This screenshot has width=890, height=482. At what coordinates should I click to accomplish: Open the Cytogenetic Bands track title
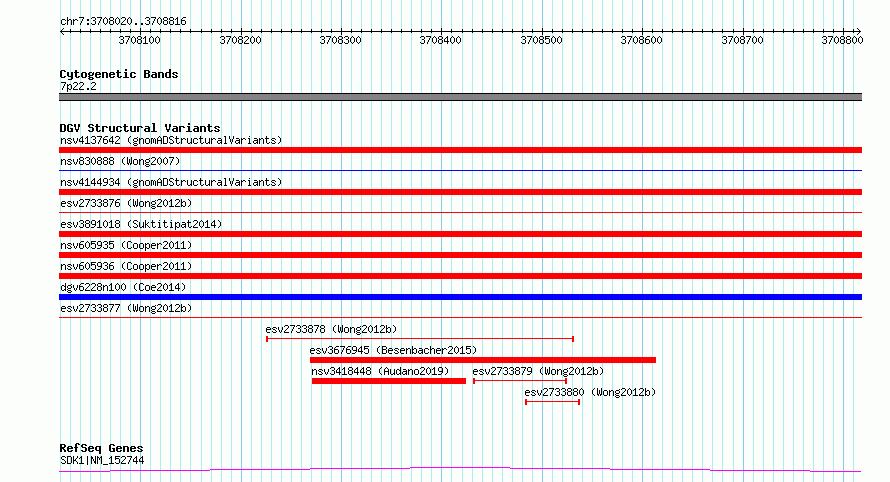(x=119, y=74)
